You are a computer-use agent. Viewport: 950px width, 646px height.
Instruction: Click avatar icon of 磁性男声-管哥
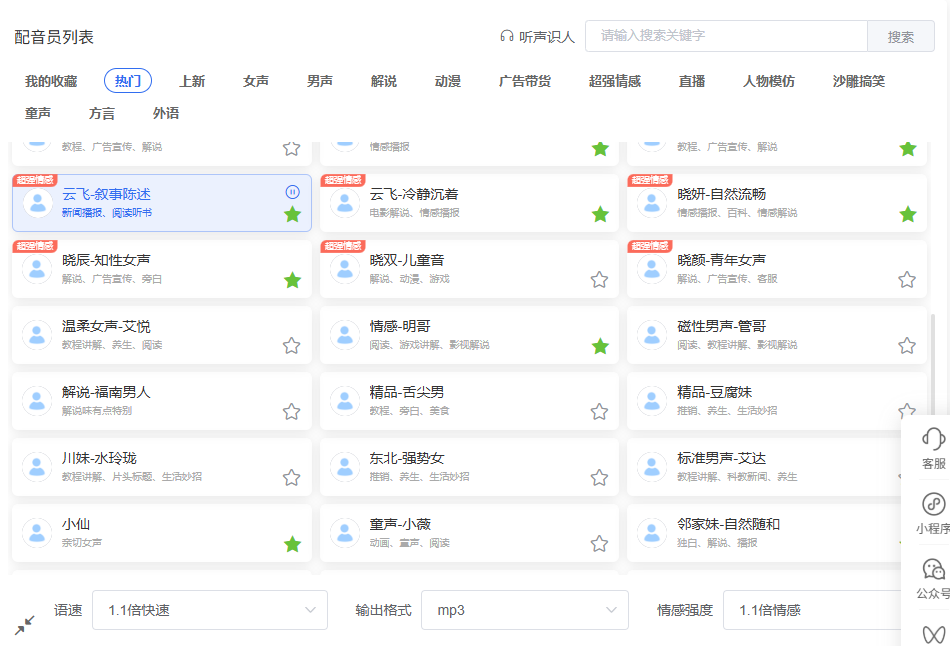click(652, 335)
